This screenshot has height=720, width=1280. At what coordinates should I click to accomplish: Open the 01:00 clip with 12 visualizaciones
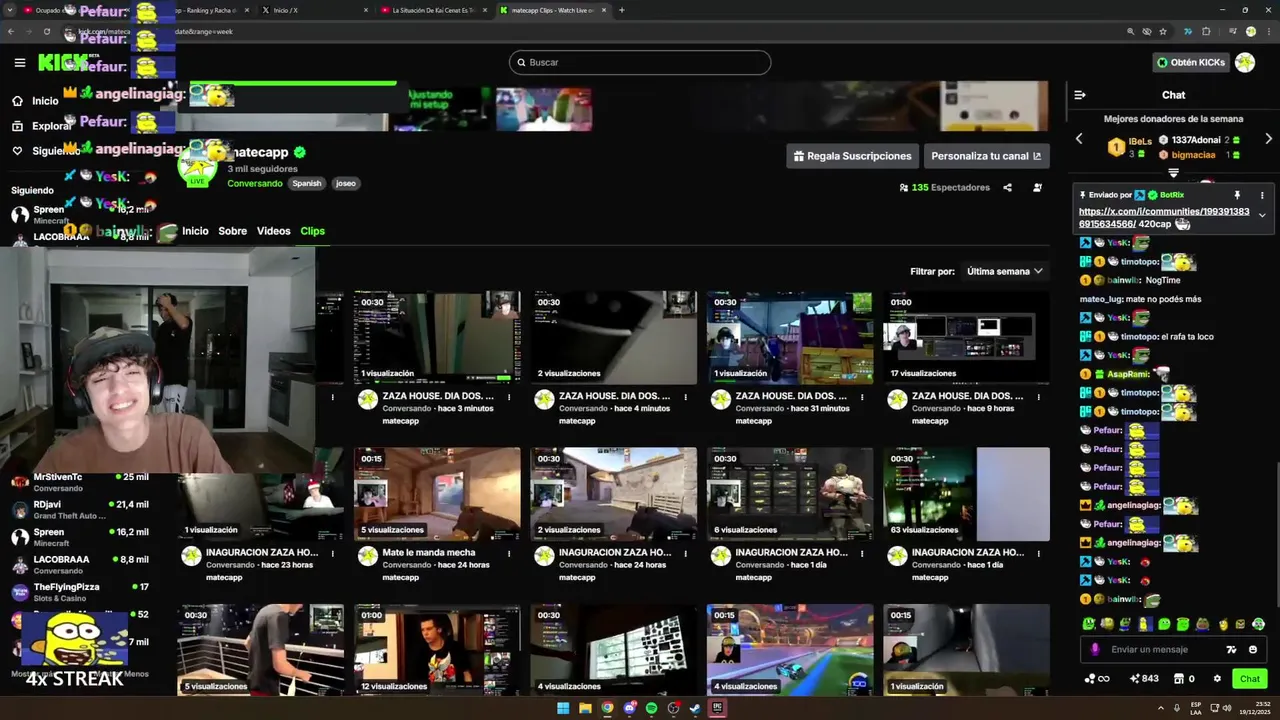[437, 650]
